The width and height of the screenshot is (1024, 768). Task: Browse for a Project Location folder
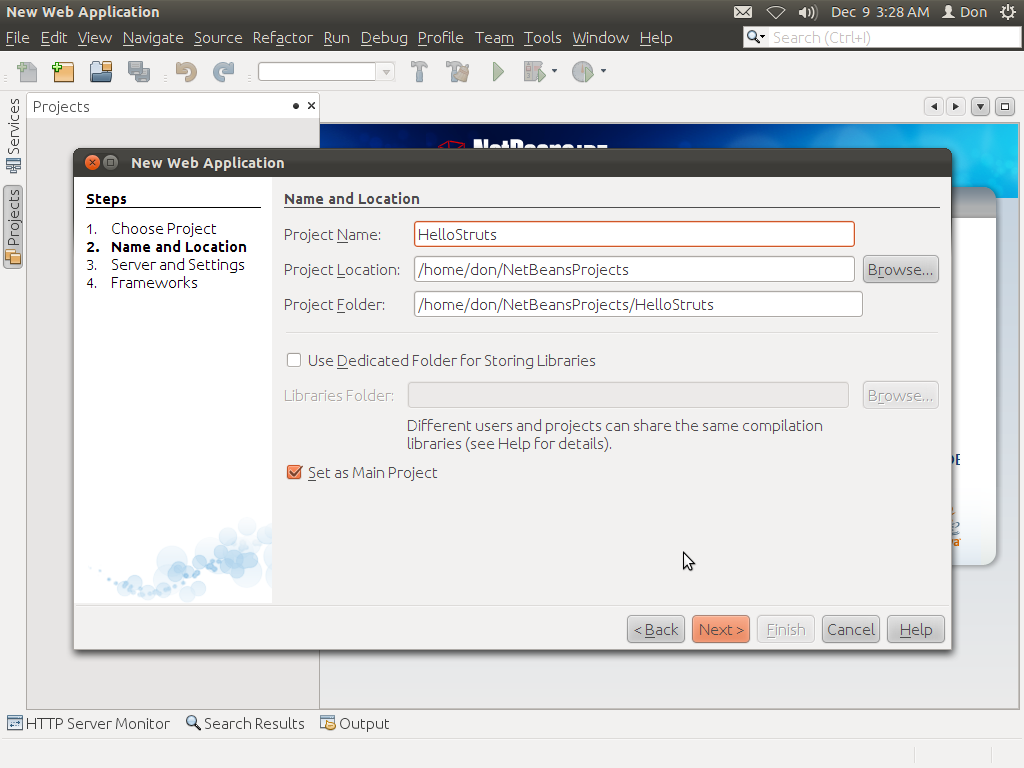click(899, 269)
